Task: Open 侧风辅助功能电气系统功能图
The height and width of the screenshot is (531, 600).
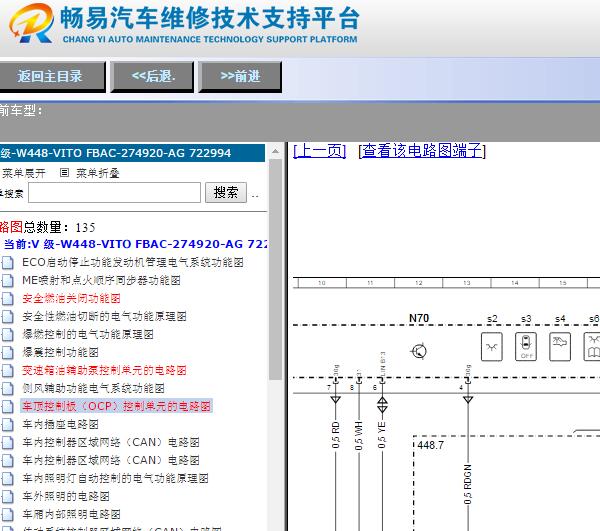Action: [93, 388]
